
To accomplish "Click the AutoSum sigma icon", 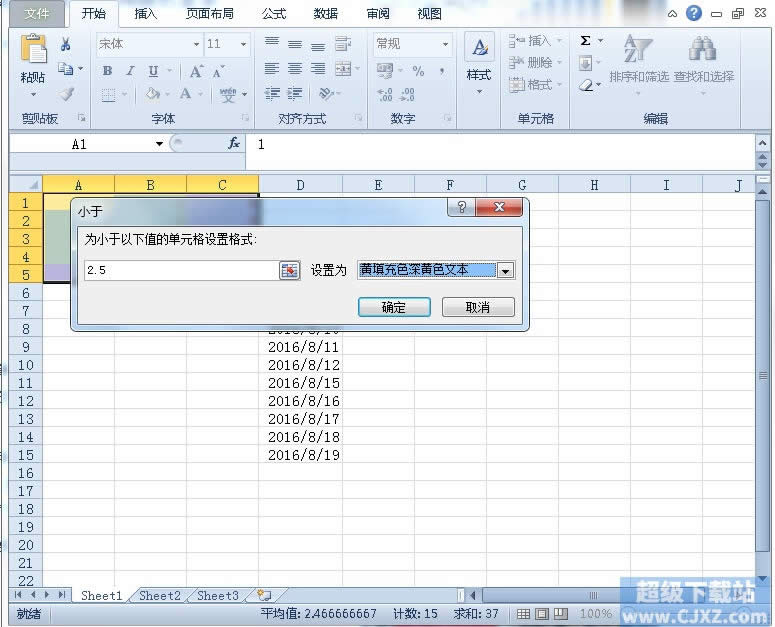I will tap(586, 41).
